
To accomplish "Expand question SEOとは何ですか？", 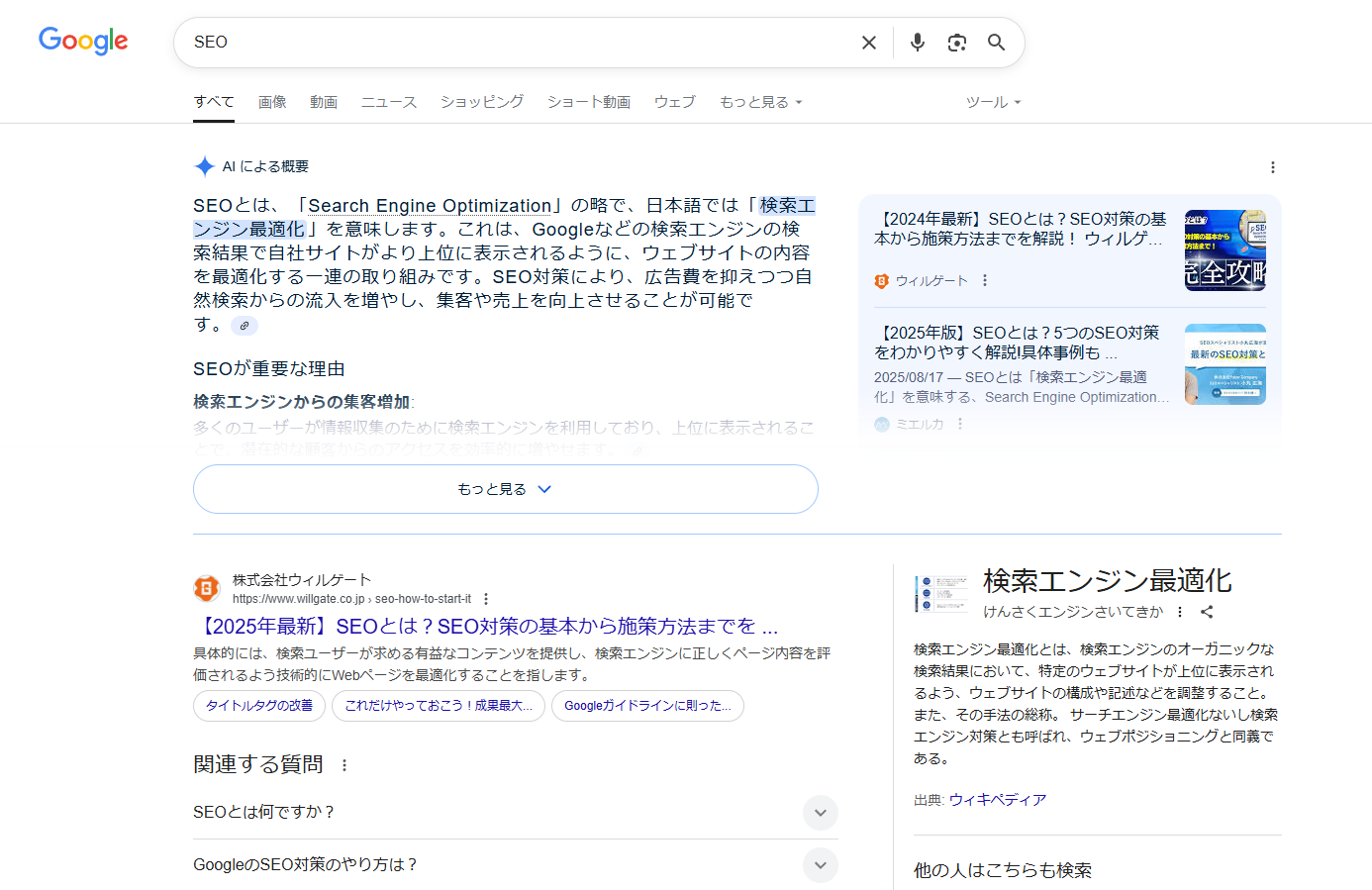I will tap(516, 812).
